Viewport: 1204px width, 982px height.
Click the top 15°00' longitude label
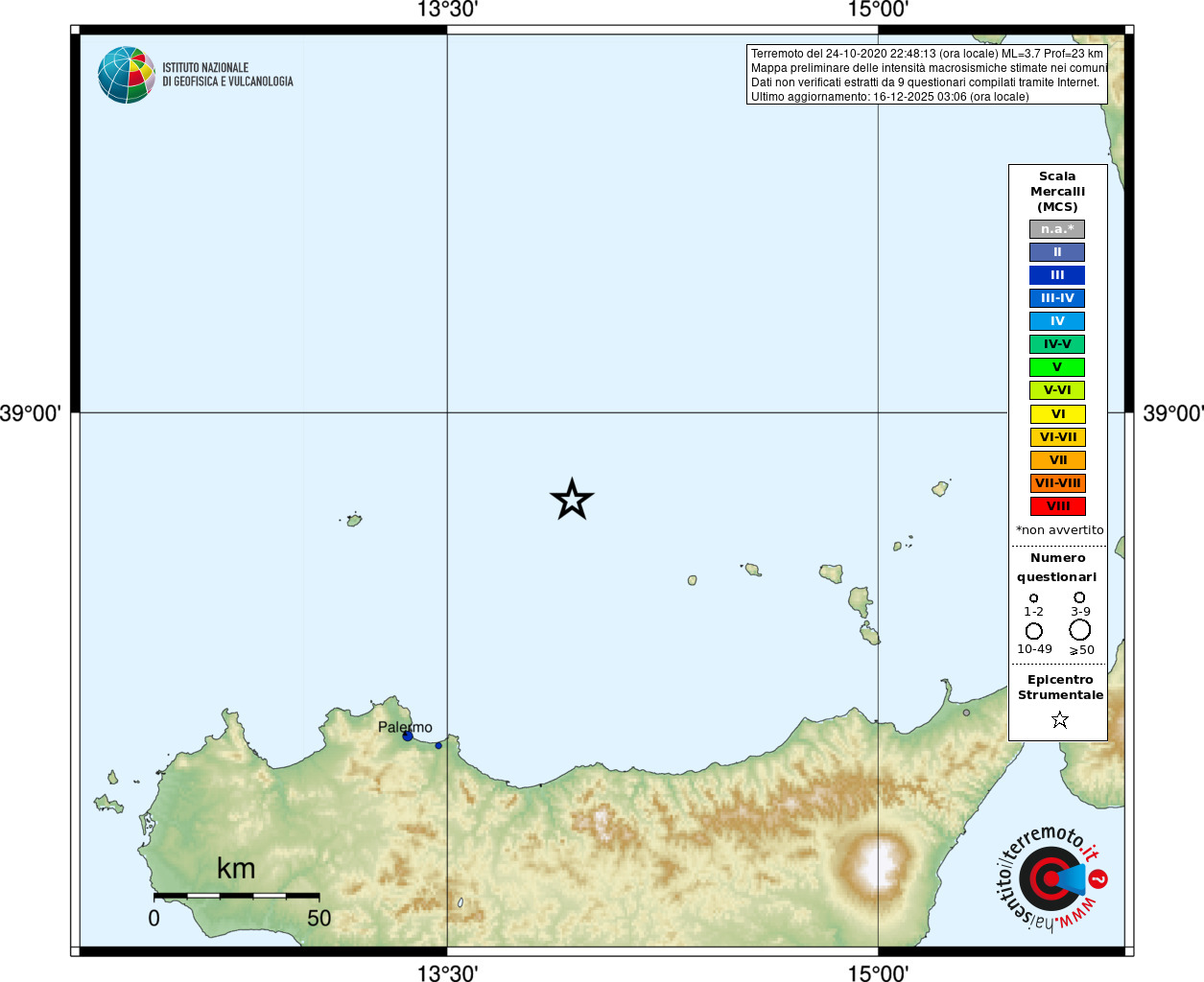pyautogui.click(x=878, y=10)
